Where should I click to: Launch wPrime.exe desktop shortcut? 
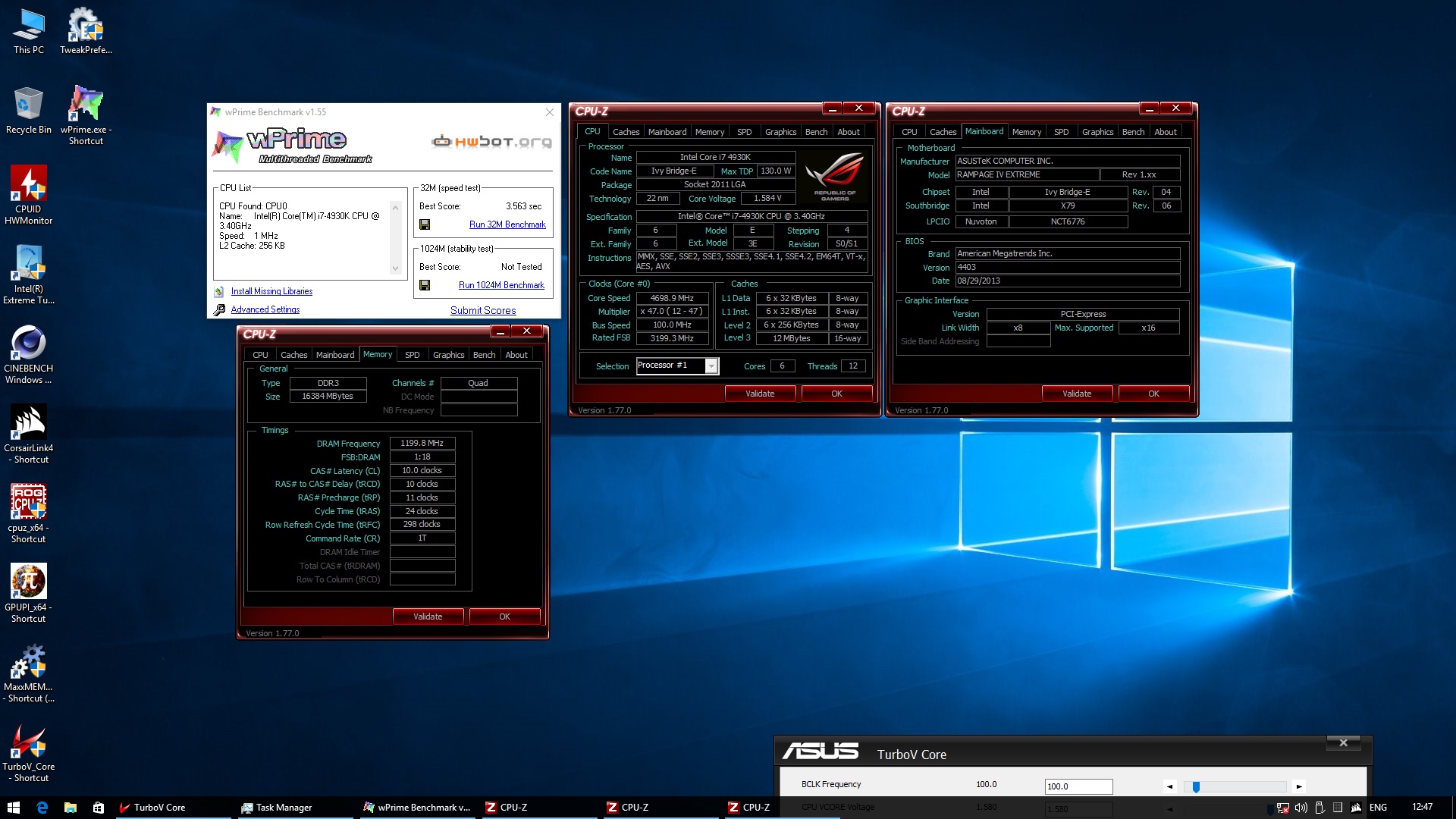[86, 115]
